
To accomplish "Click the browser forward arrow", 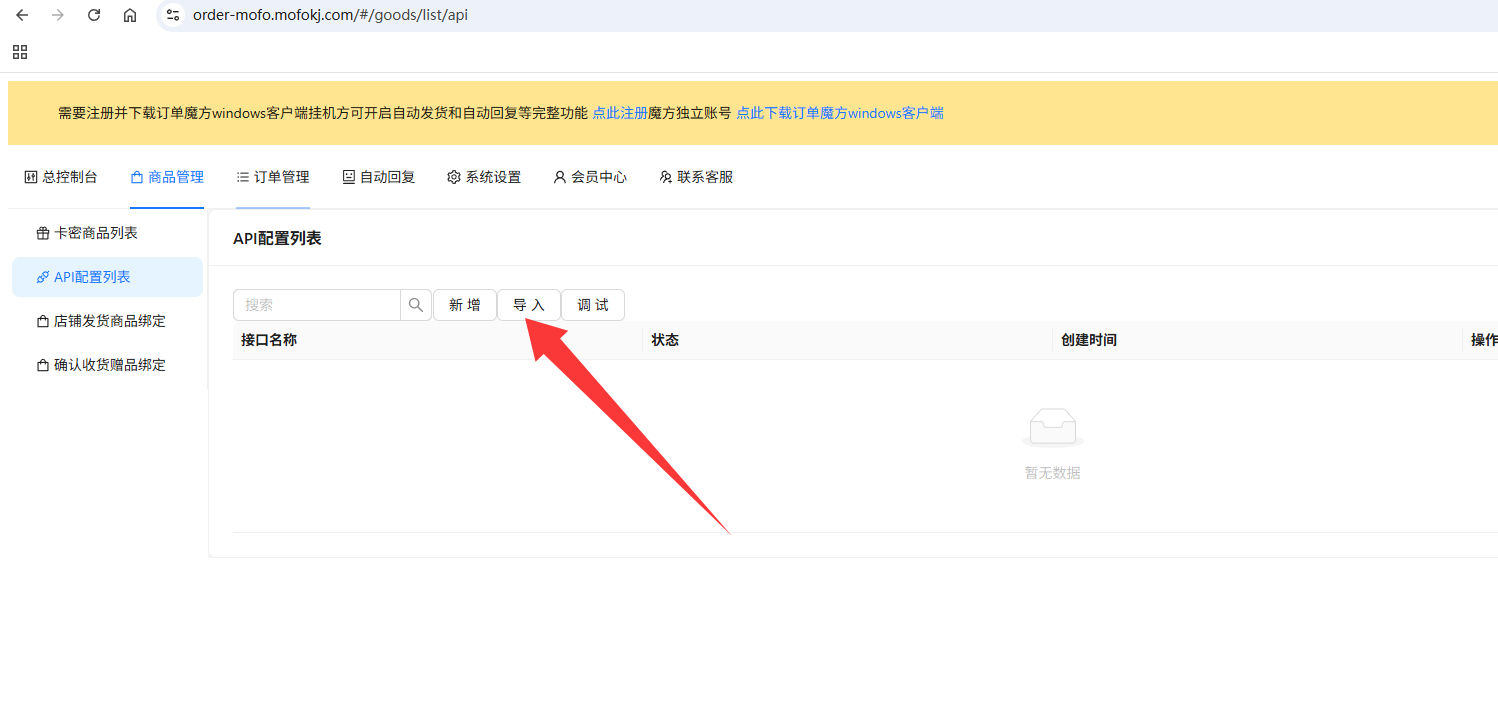I will point(58,15).
